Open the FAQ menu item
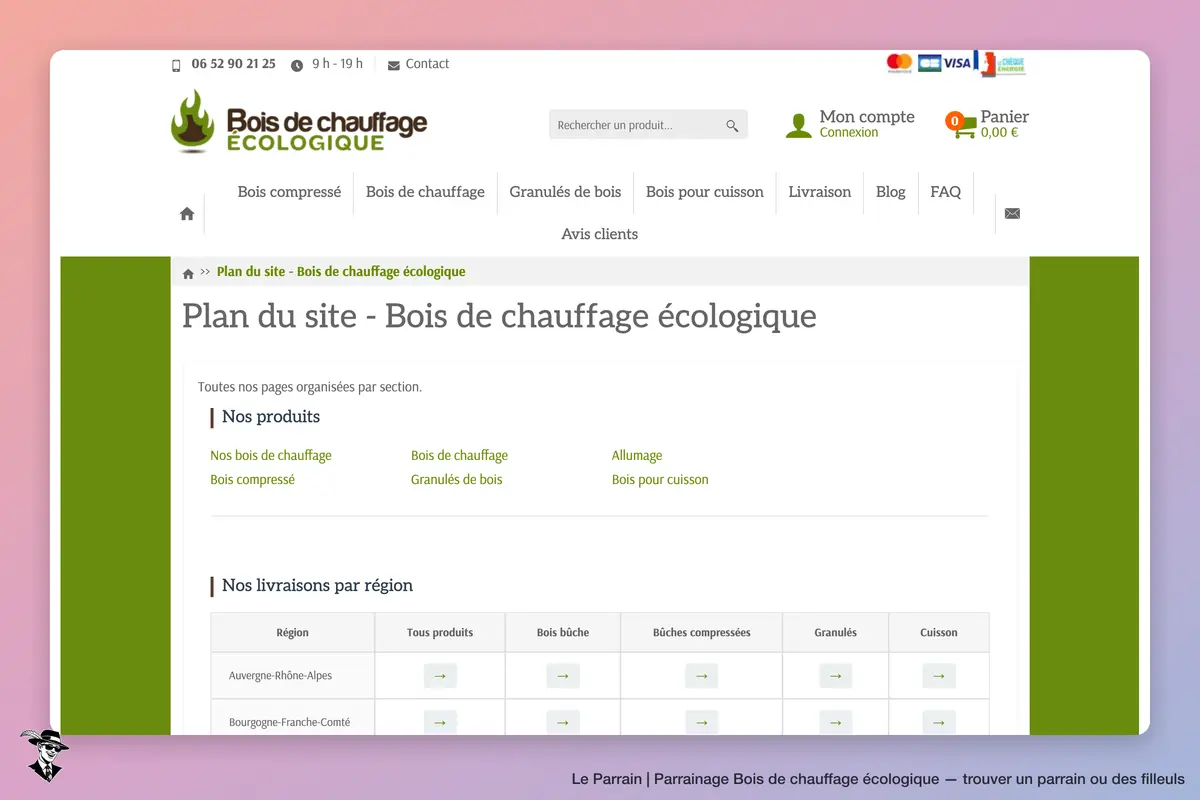1200x800 pixels. pos(945,192)
